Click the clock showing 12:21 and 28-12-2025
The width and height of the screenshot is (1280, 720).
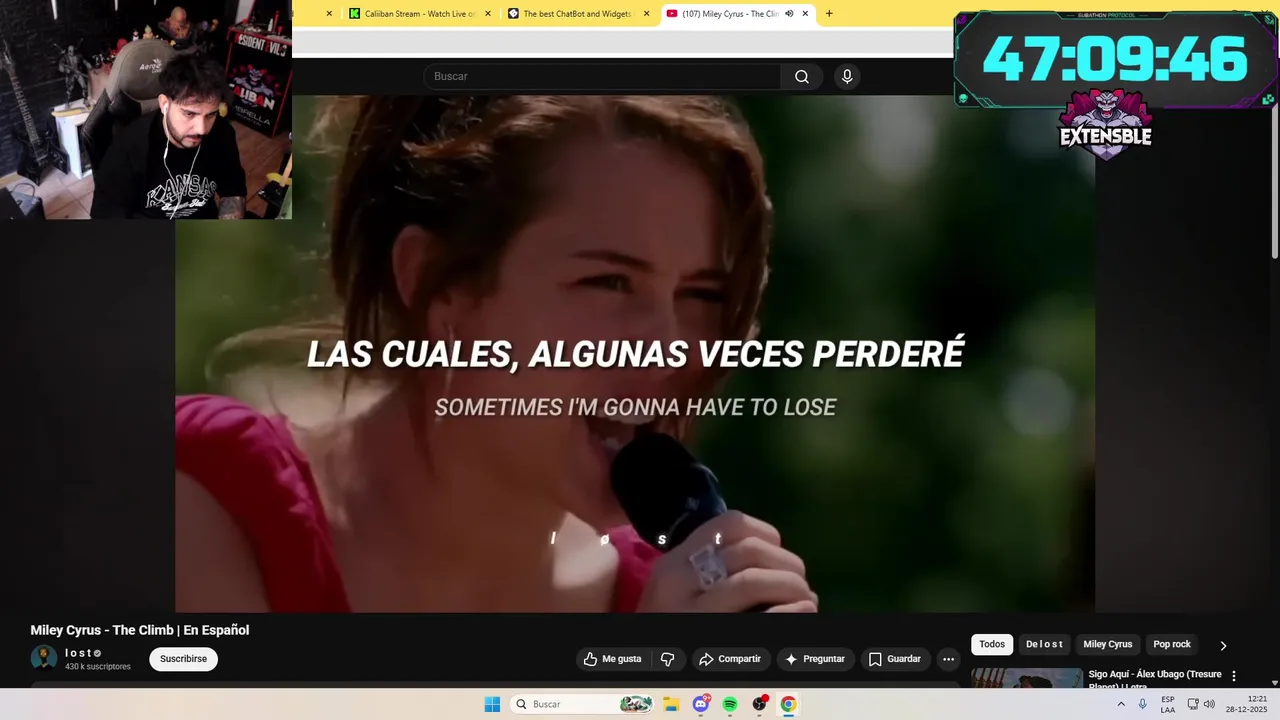pos(1247,704)
